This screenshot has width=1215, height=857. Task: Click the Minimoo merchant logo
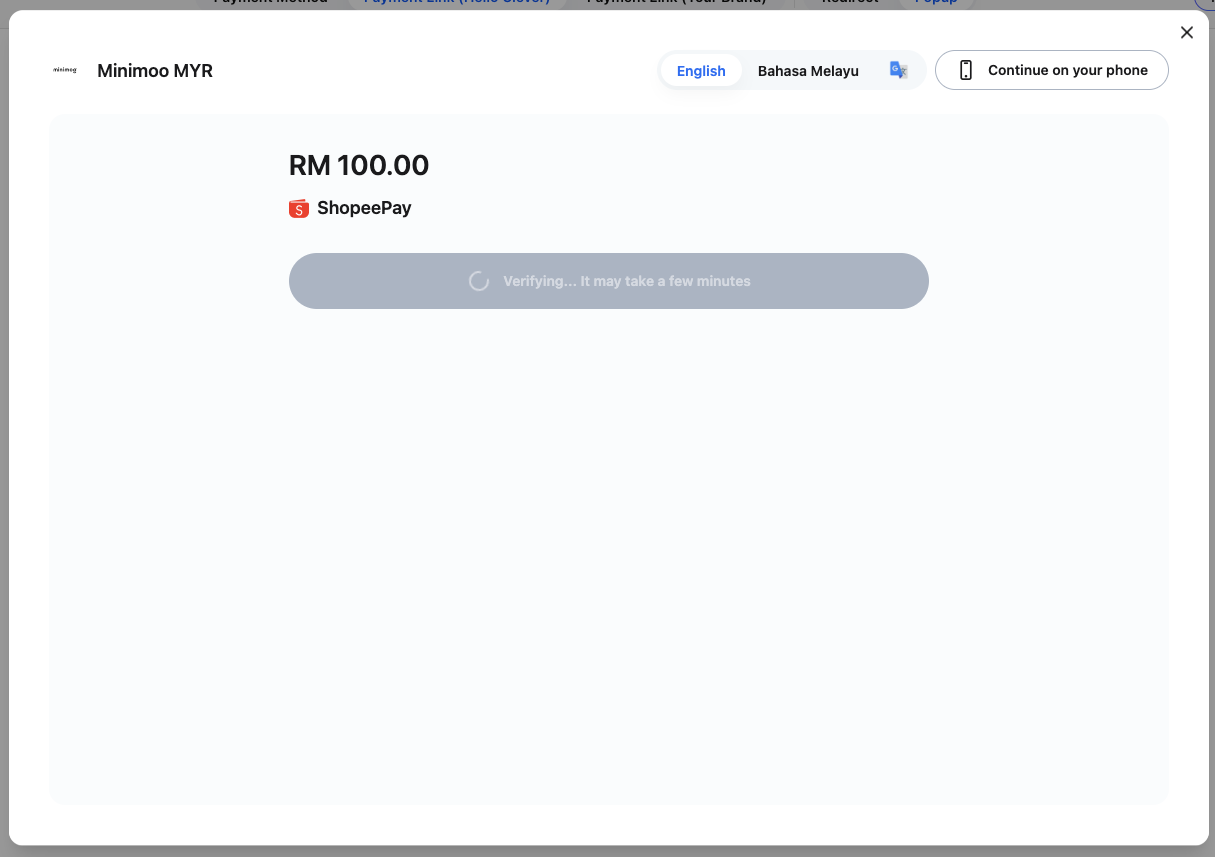(64, 70)
